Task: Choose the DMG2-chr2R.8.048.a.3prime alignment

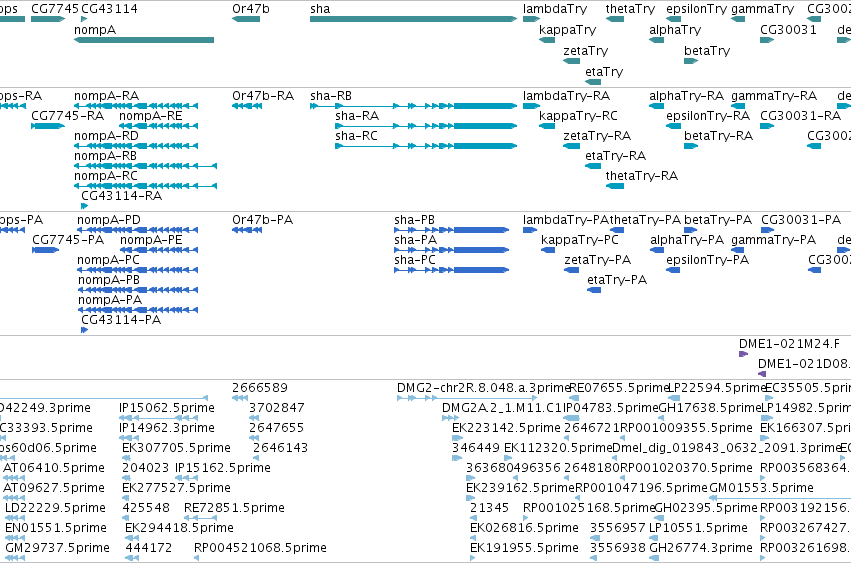Action: click(x=467, y=398)
